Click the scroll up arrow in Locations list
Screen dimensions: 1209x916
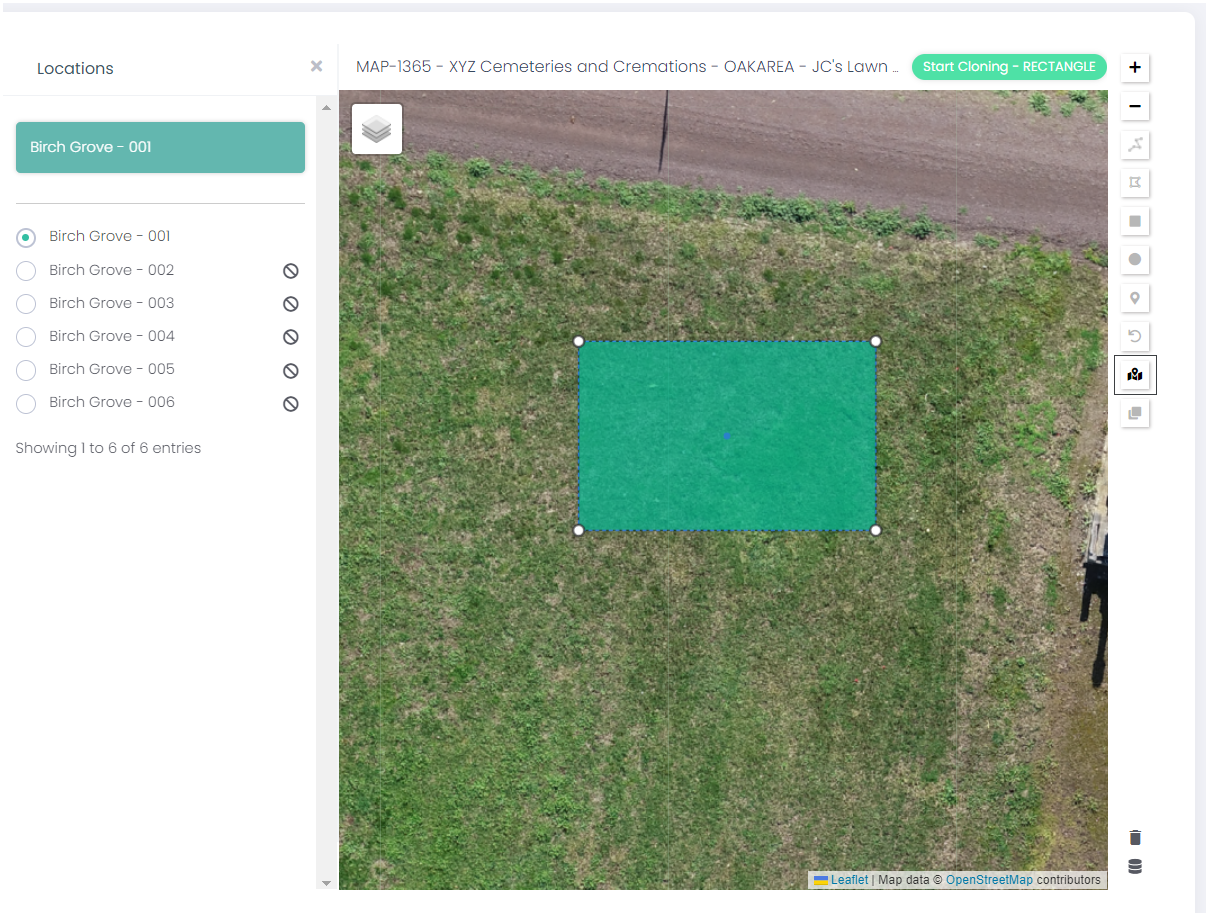point(326,106)
